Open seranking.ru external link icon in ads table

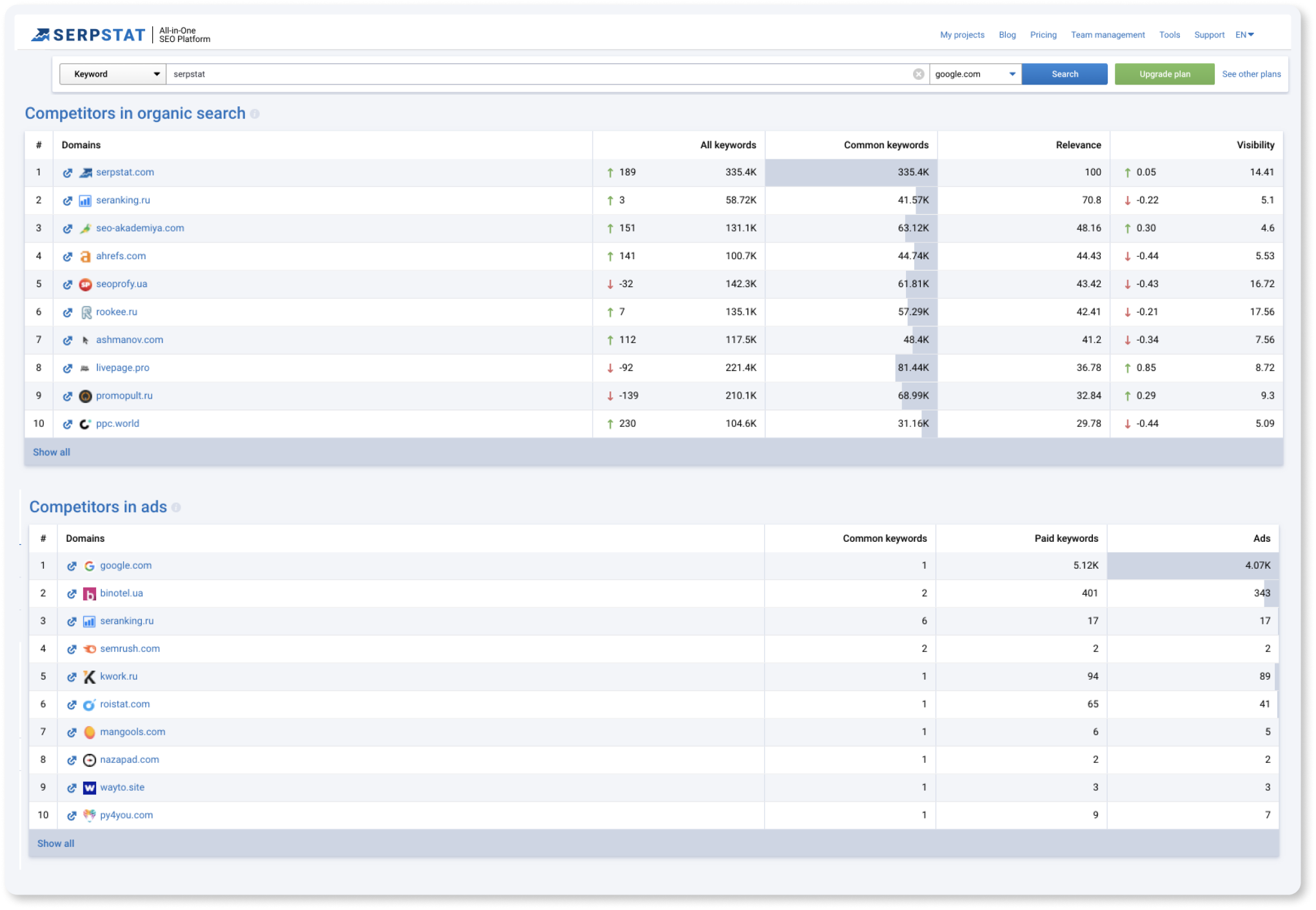[x=72, y=621]
